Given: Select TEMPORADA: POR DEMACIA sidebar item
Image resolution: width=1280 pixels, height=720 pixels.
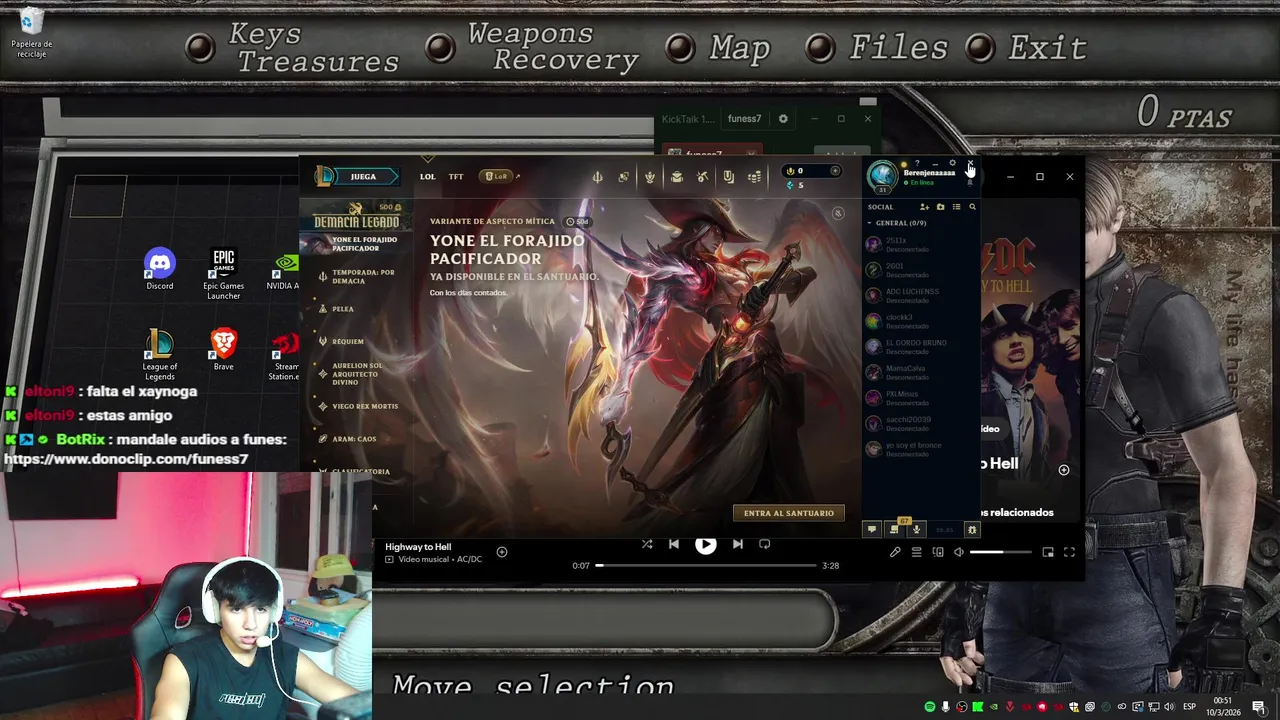Looking at the screenshot, I should coord(357,277).
